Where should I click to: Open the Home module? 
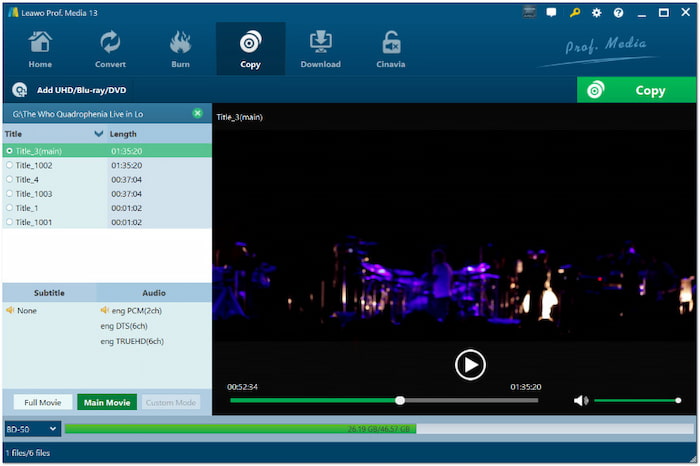[x=40, y=48]
